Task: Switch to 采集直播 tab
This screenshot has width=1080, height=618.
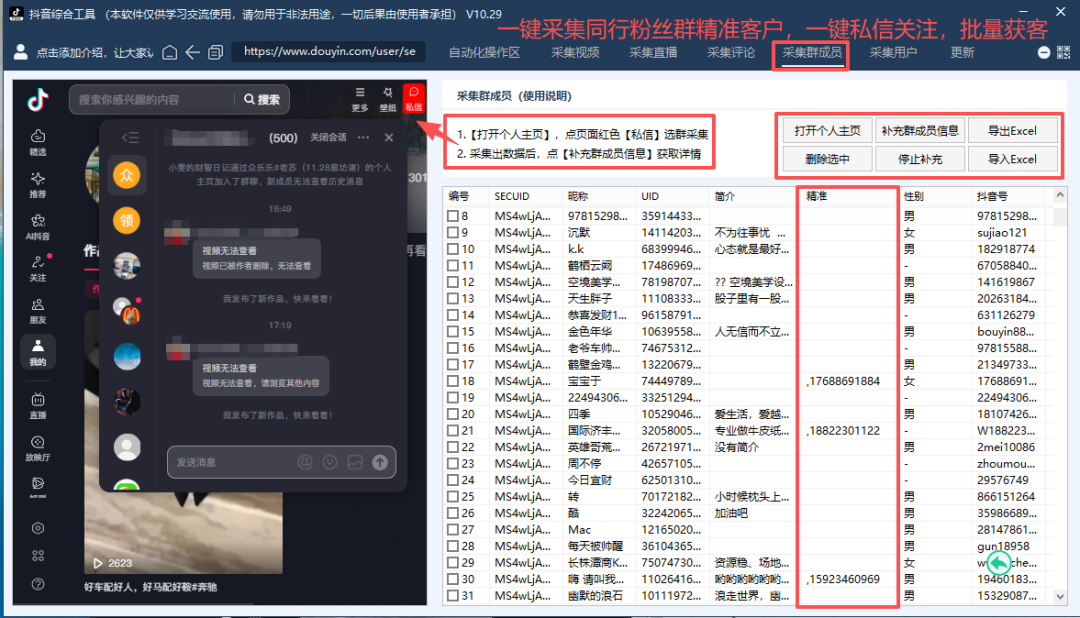Action: (x=653, y=52)
